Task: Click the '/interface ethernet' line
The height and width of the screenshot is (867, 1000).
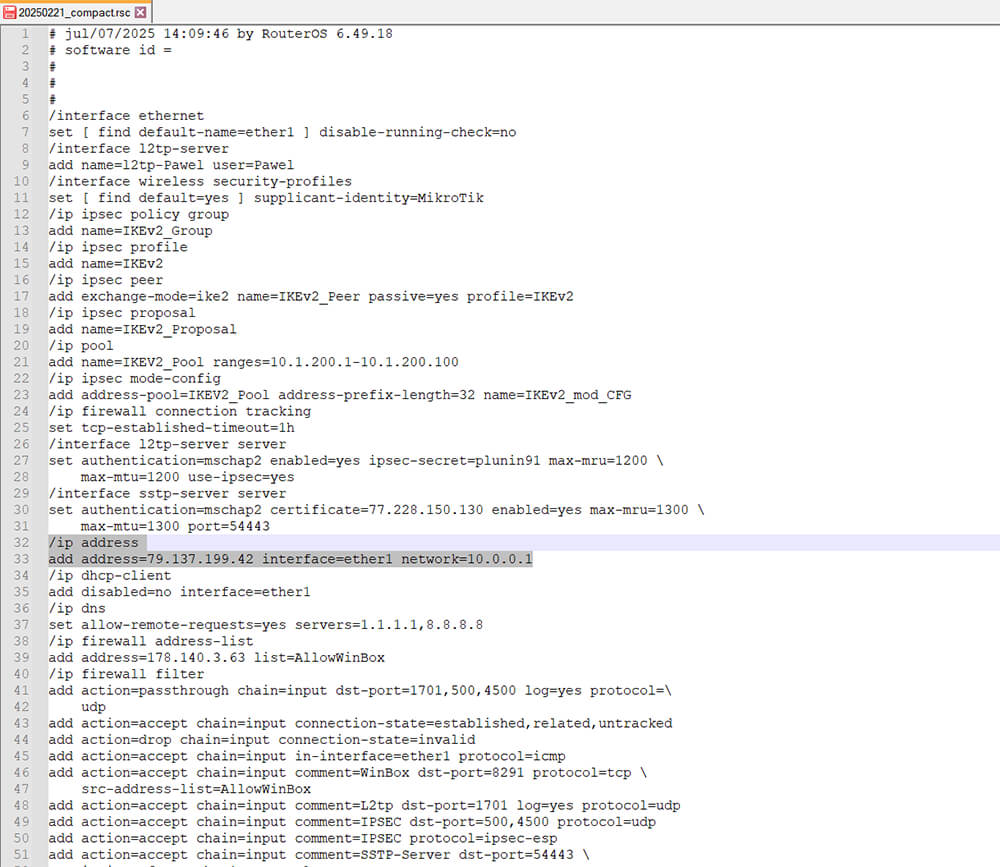Action: click(x=126, y=115)
